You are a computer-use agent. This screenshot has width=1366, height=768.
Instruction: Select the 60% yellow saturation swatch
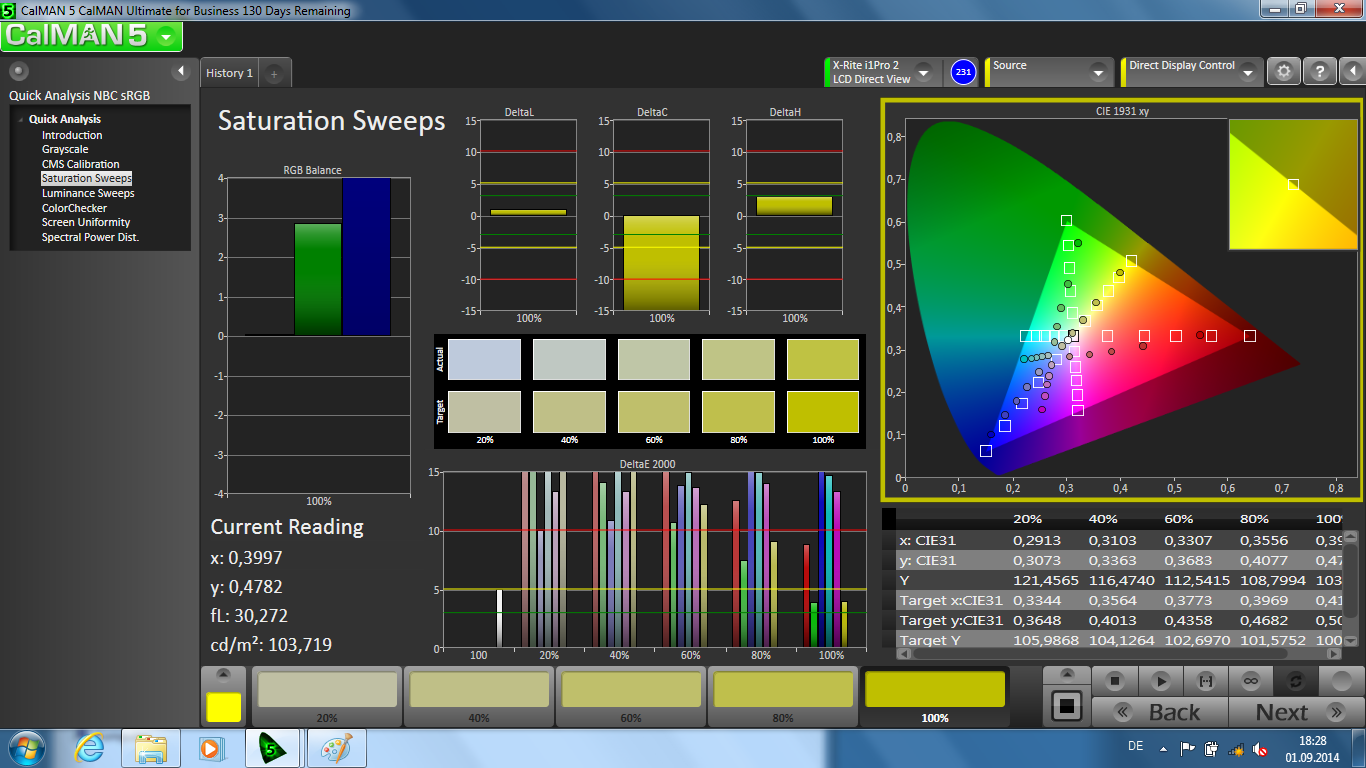(630, 692)
